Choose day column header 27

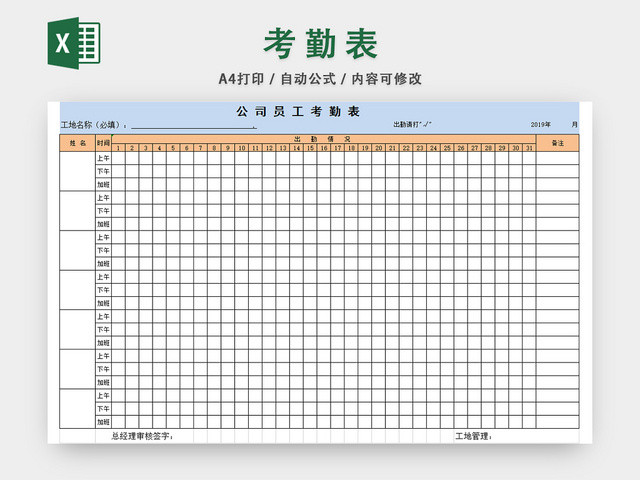475,148
